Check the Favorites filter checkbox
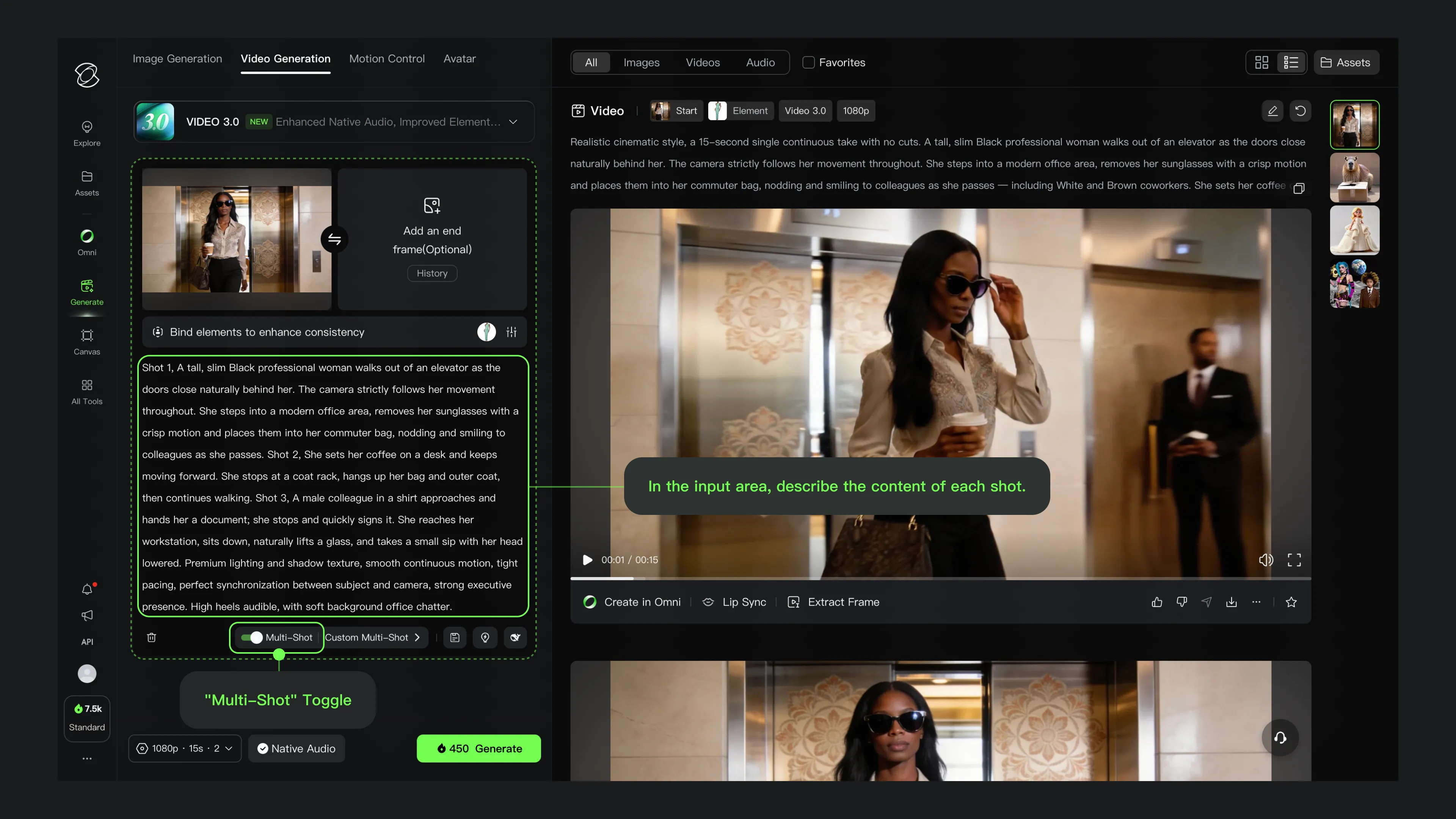 pos(808,62)
